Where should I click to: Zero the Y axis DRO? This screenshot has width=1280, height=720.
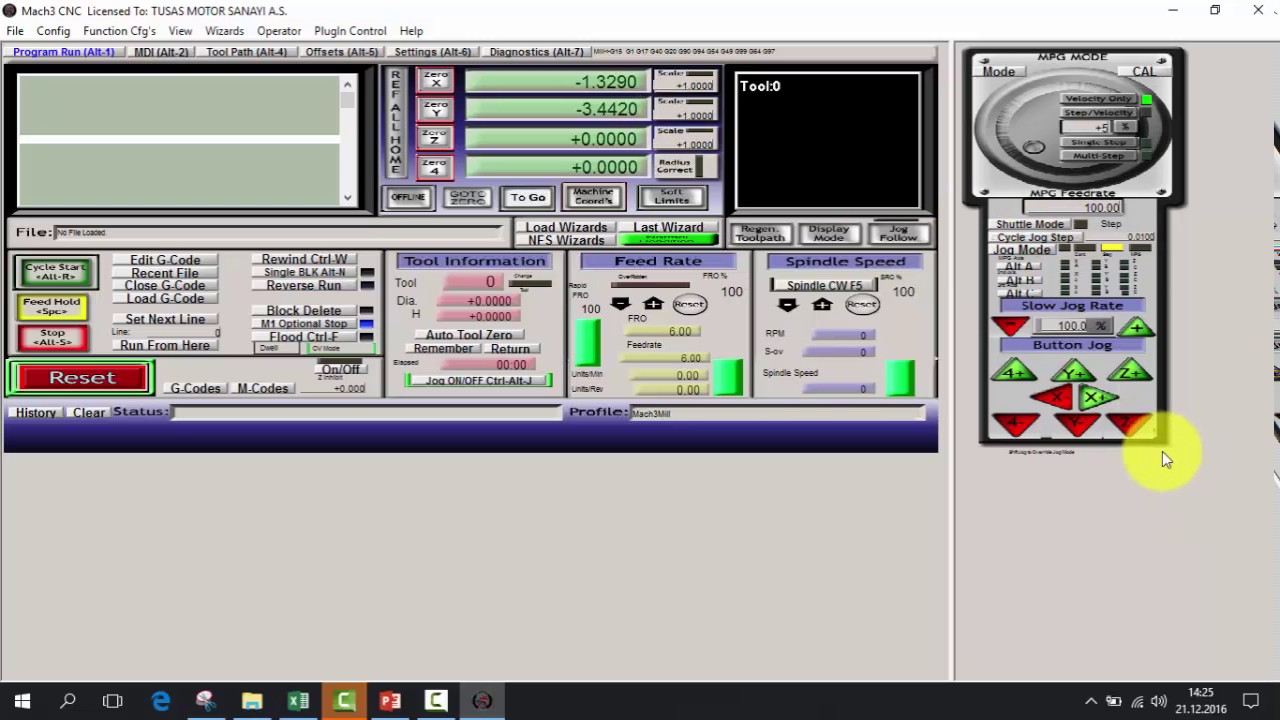tap(436, 109)
